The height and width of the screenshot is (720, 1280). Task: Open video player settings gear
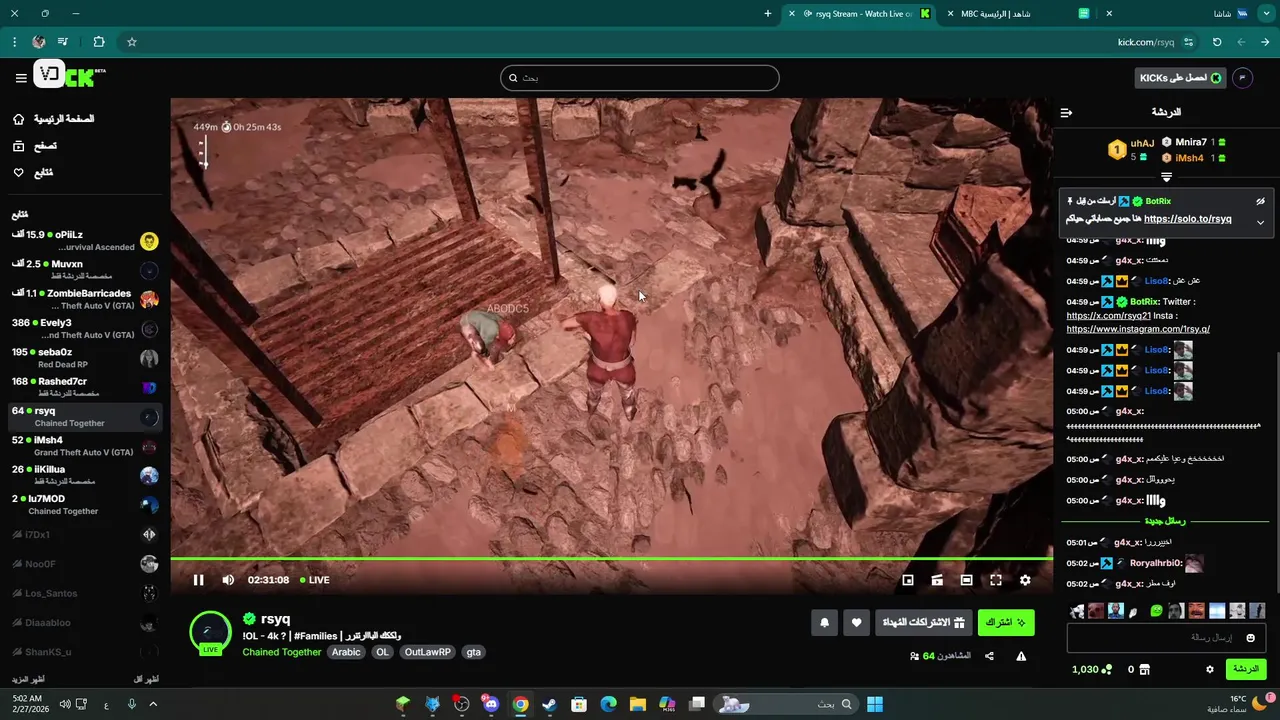(1025, 580)
